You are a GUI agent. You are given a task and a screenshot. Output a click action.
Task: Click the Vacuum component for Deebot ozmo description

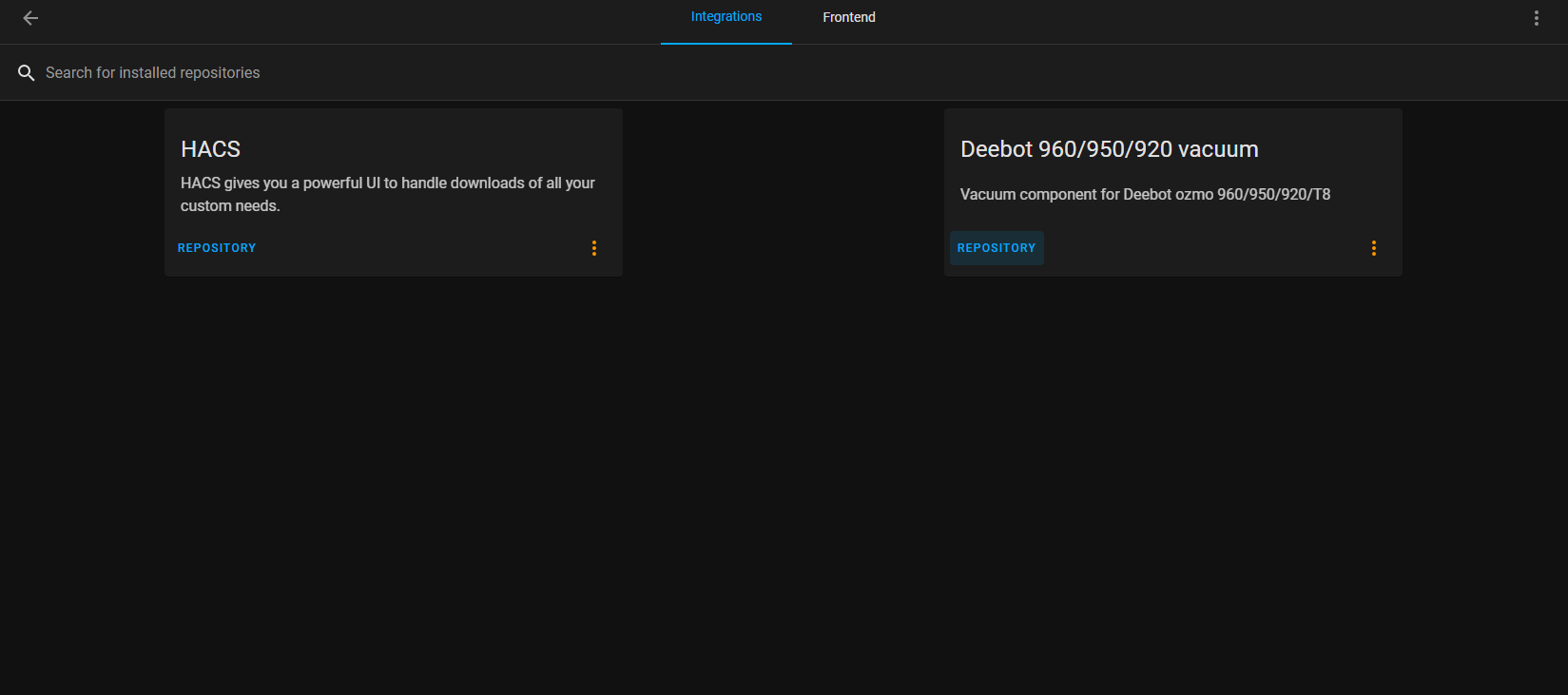point(1145,194)
